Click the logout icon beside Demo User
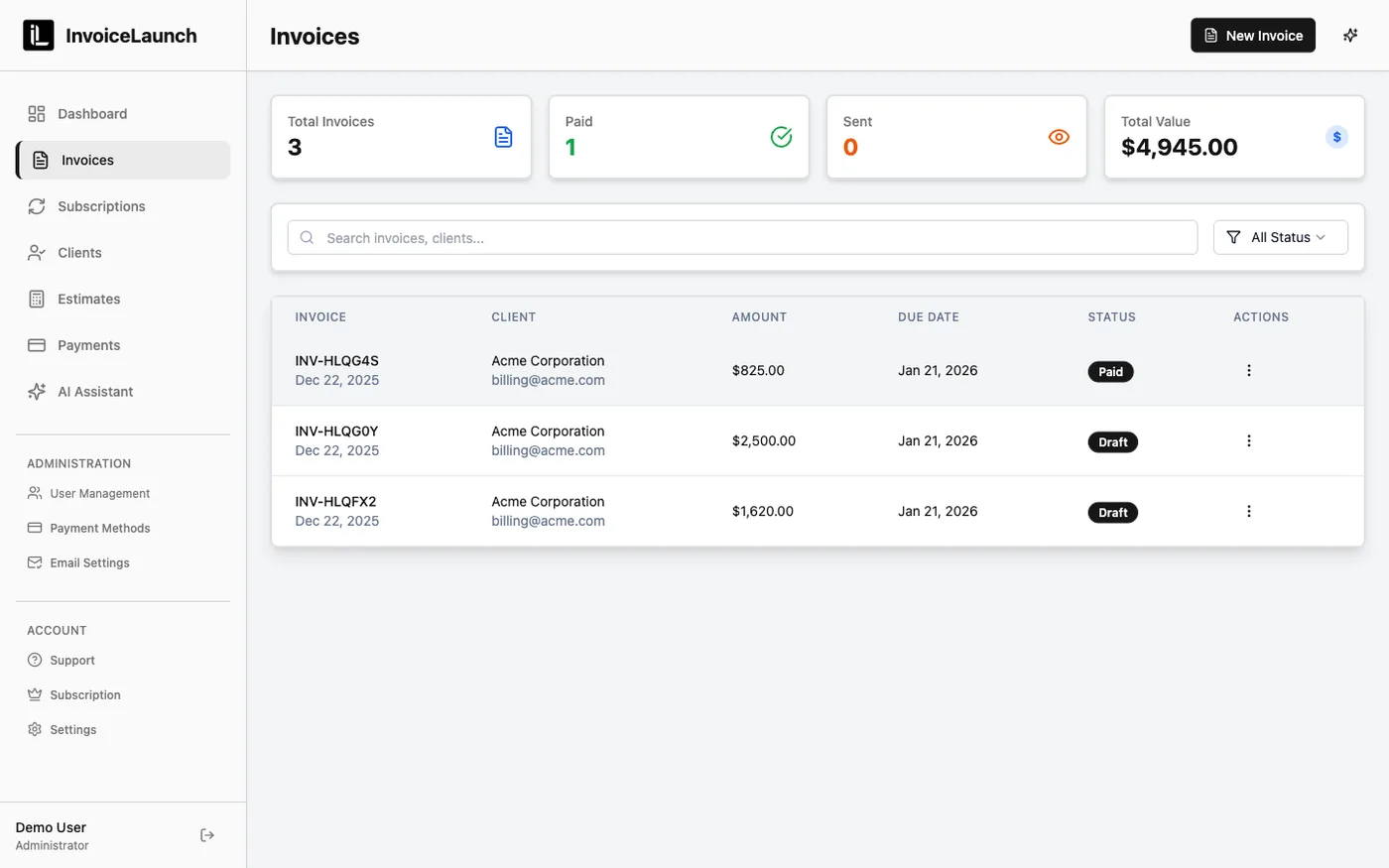The height and width of the screenshot is (868, 1389). [207, 835]
